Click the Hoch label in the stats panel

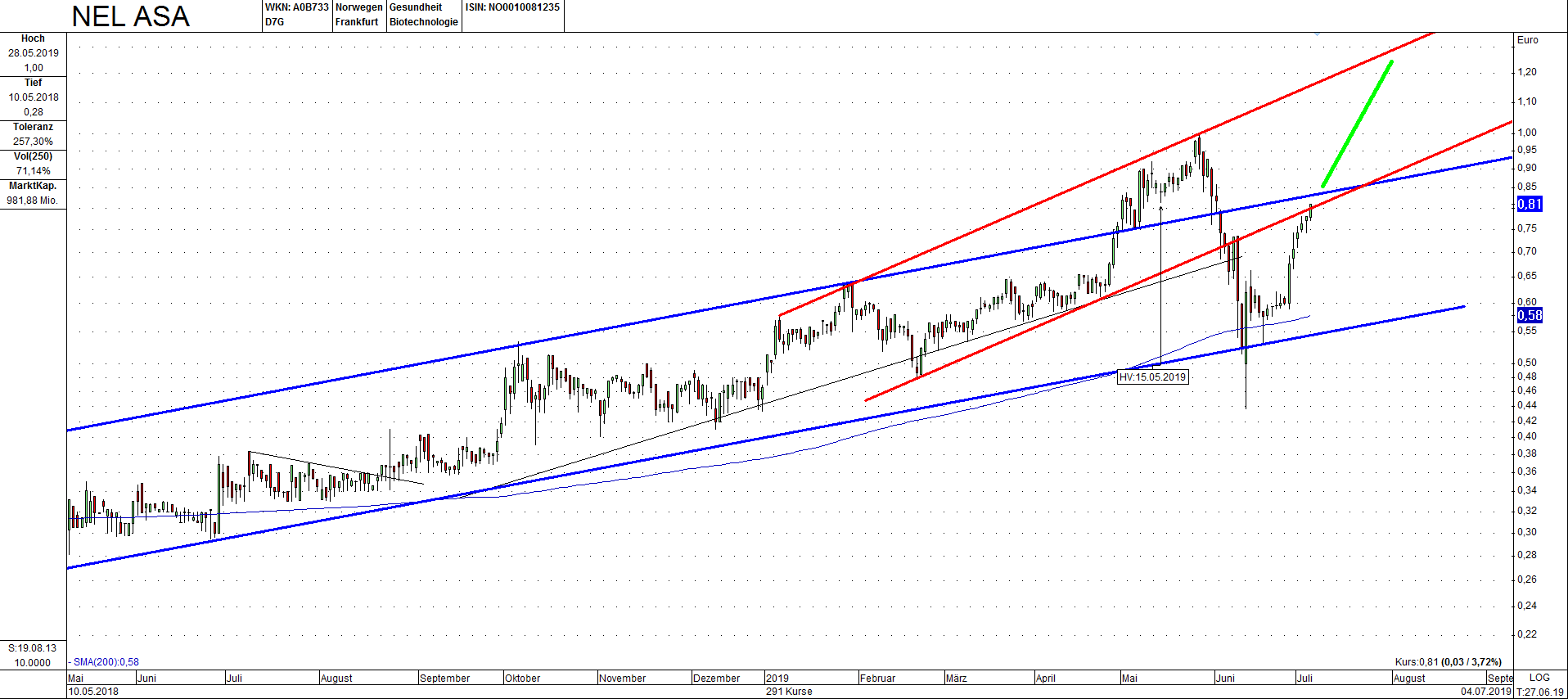pyautogui.click(x=33, y=38)
